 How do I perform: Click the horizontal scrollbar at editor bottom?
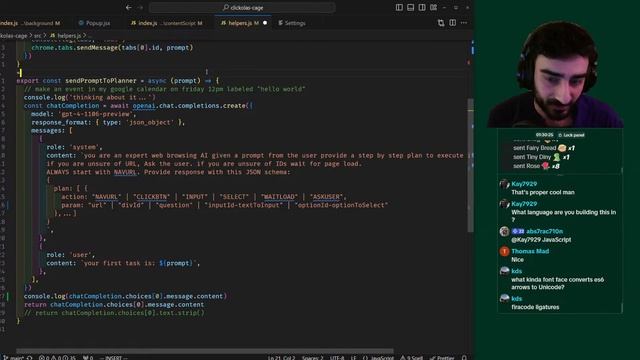pyautogui.click(x=204, y=351)
